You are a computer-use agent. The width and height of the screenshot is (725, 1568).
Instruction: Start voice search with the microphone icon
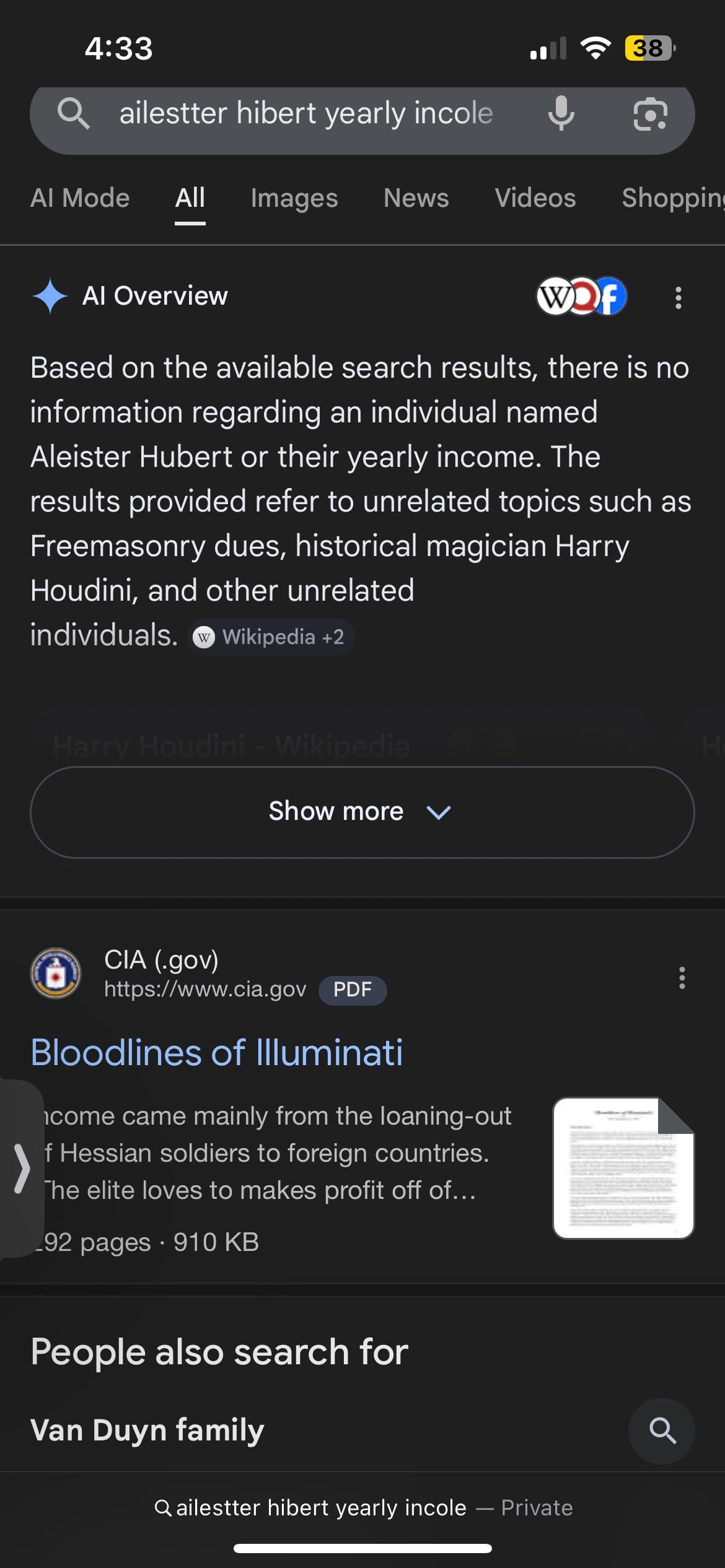click(x=561, y=113)
